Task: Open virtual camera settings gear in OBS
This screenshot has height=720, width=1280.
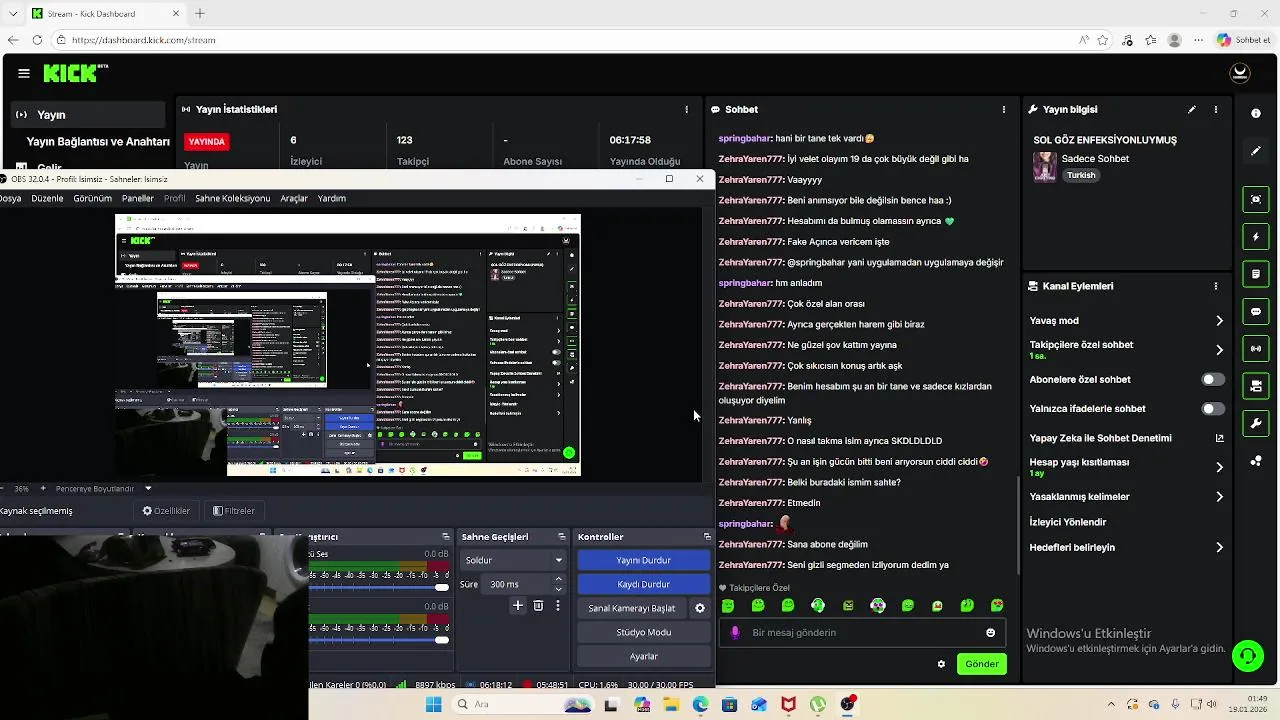Action: [700, 608]
